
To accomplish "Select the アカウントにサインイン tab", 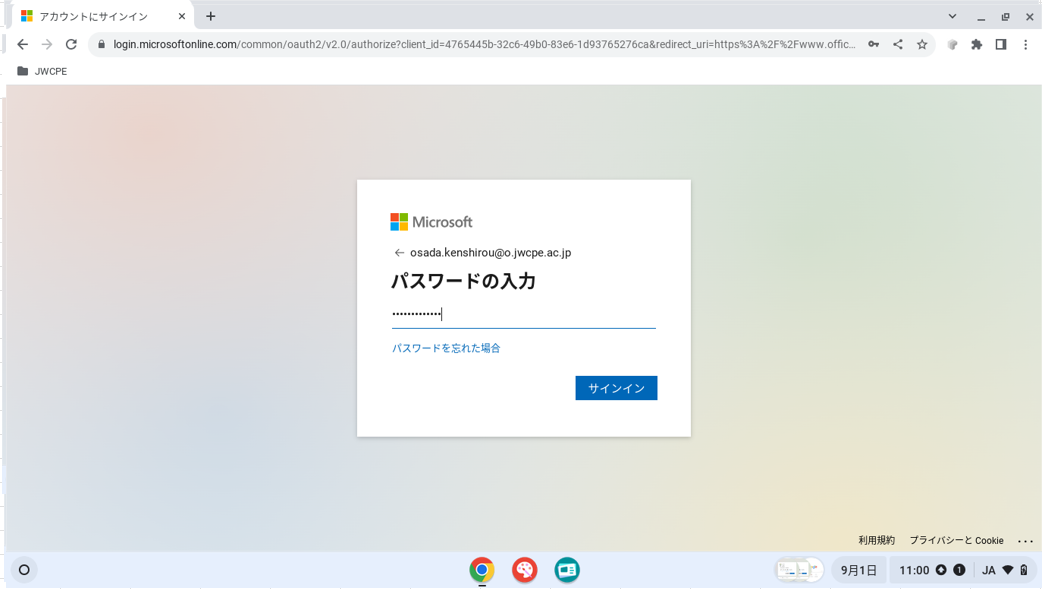I will (103, 16).
